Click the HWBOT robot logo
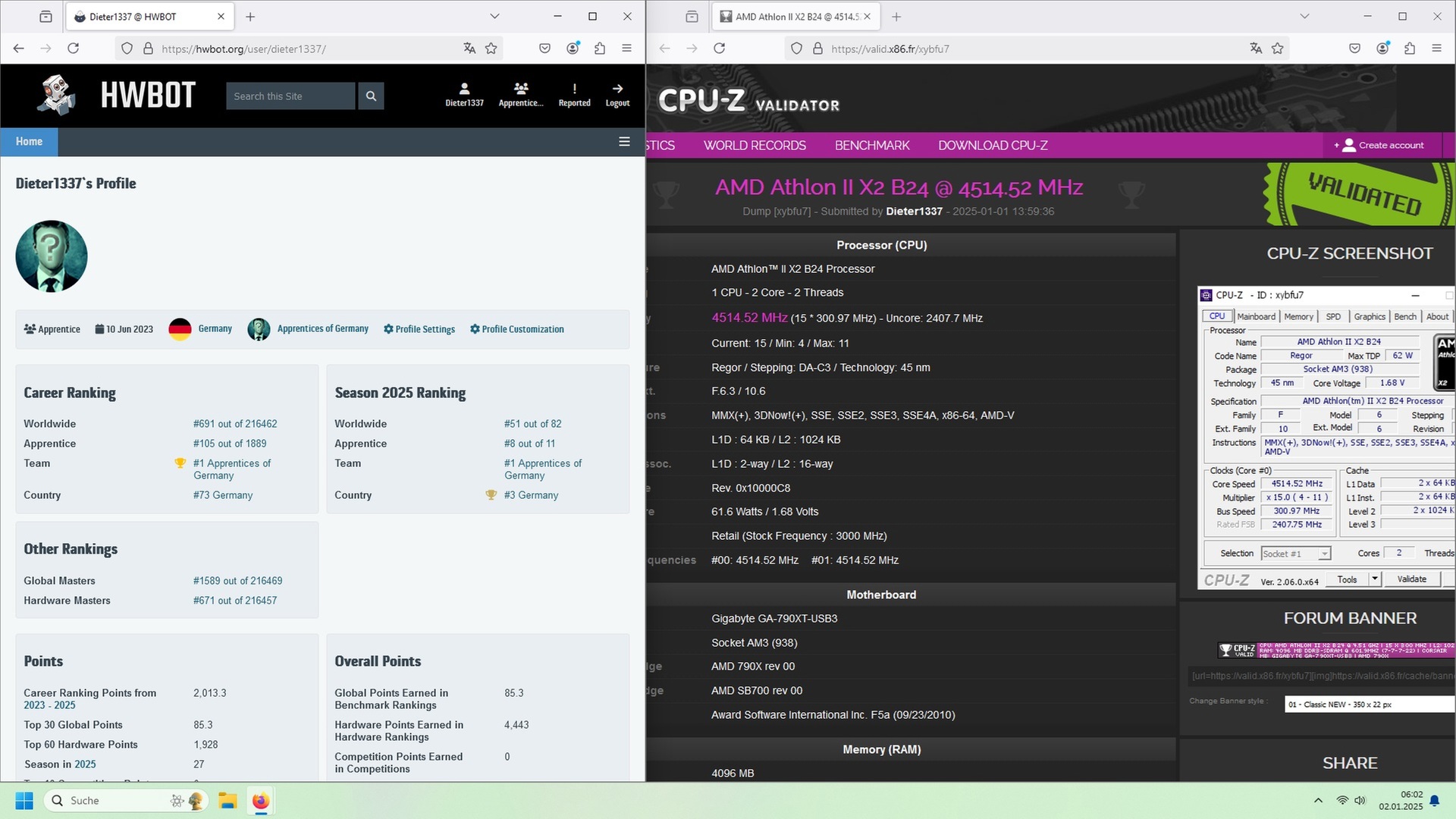The height and width of the screenshot is (819, 1456). pos(57,96)
